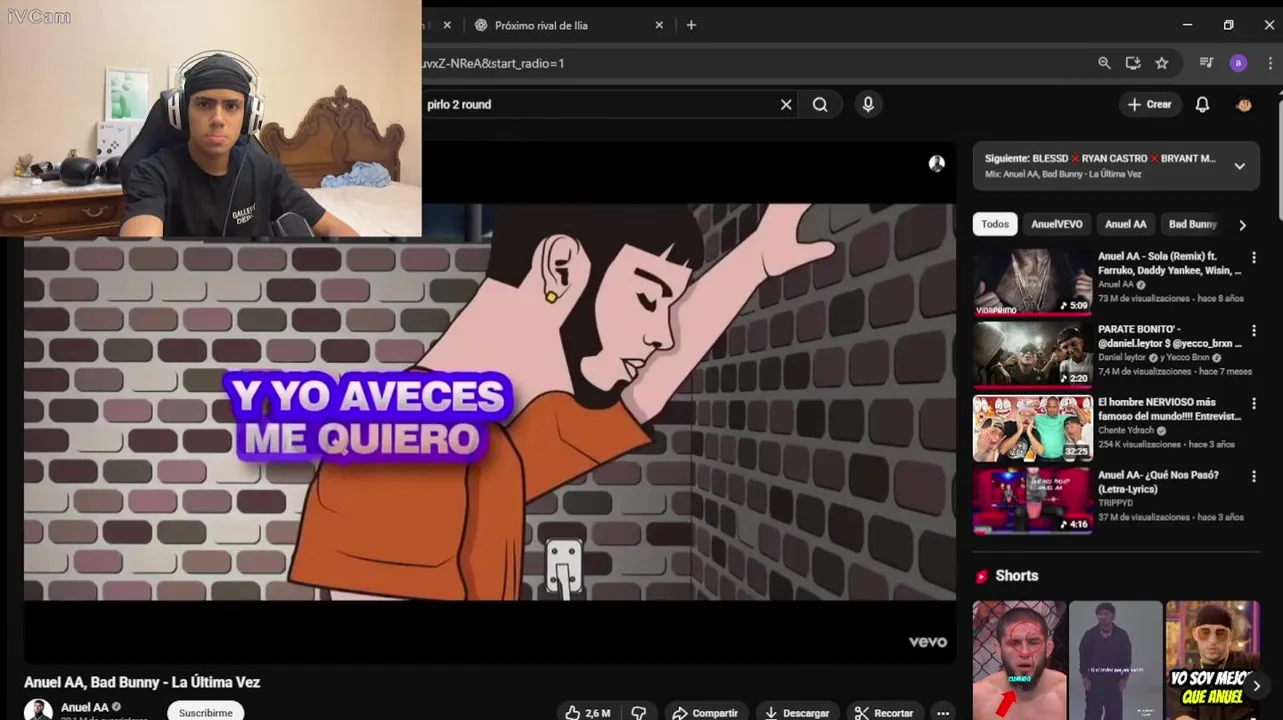Open a new browser tab
This screenshot has width=1283, height=720.
(x=691, y=25)
